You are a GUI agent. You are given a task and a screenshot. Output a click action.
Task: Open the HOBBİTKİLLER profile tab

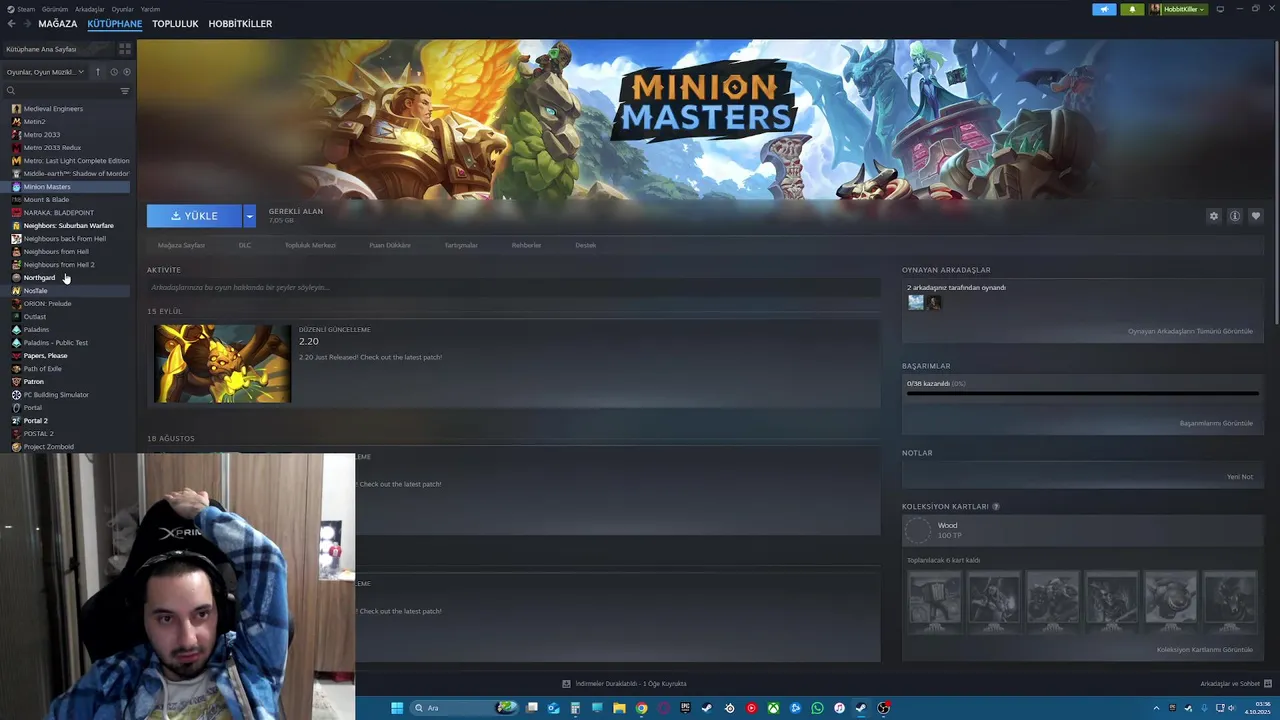pyautogui.click(x=240, y=24)
